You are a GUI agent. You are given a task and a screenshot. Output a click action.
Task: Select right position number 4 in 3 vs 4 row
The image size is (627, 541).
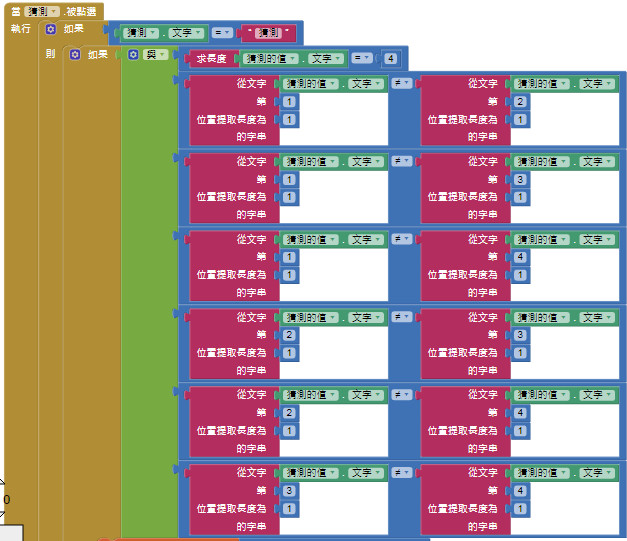pos(520,491)
